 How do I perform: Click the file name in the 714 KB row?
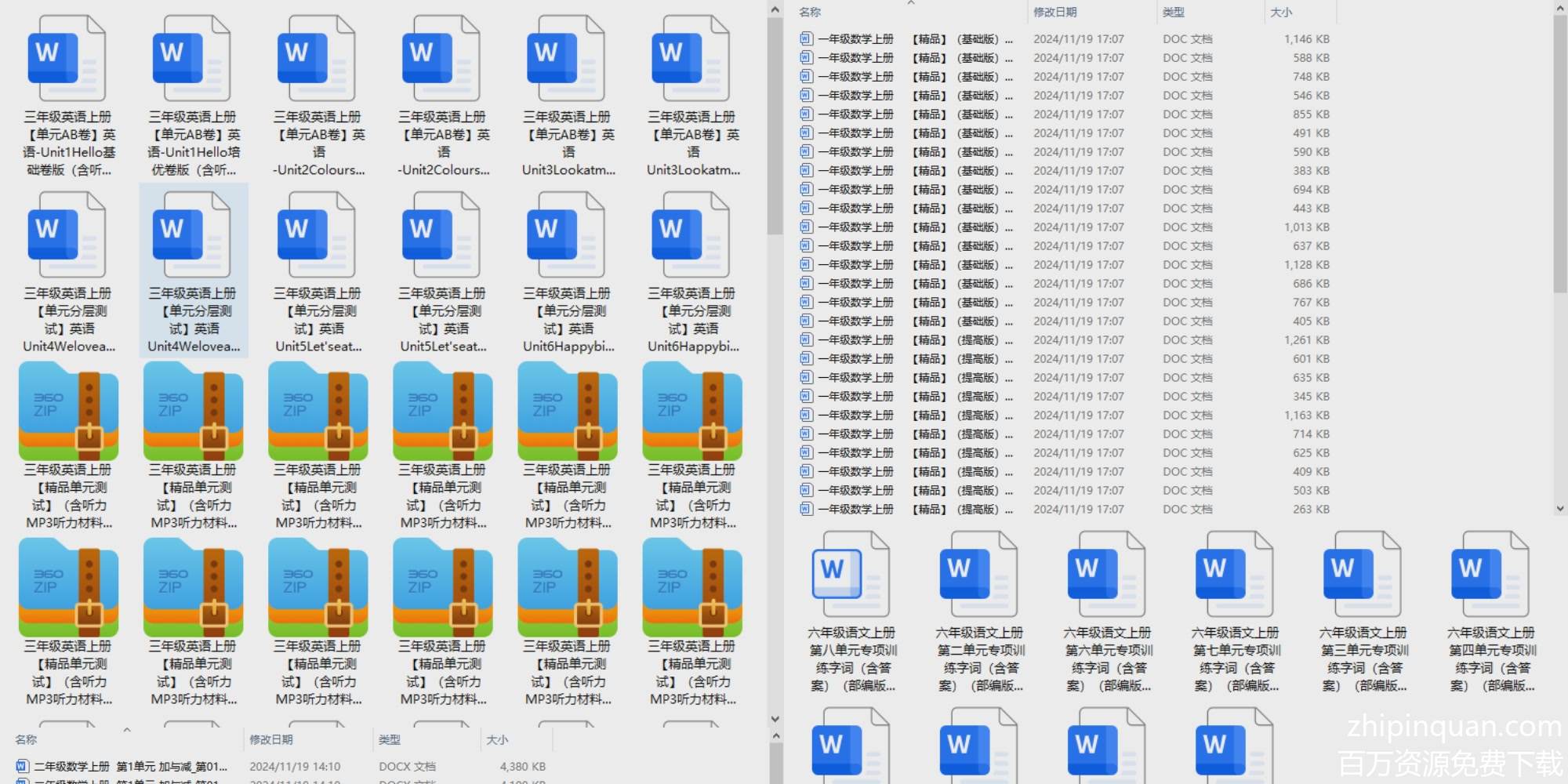click(x=915, y=434)
